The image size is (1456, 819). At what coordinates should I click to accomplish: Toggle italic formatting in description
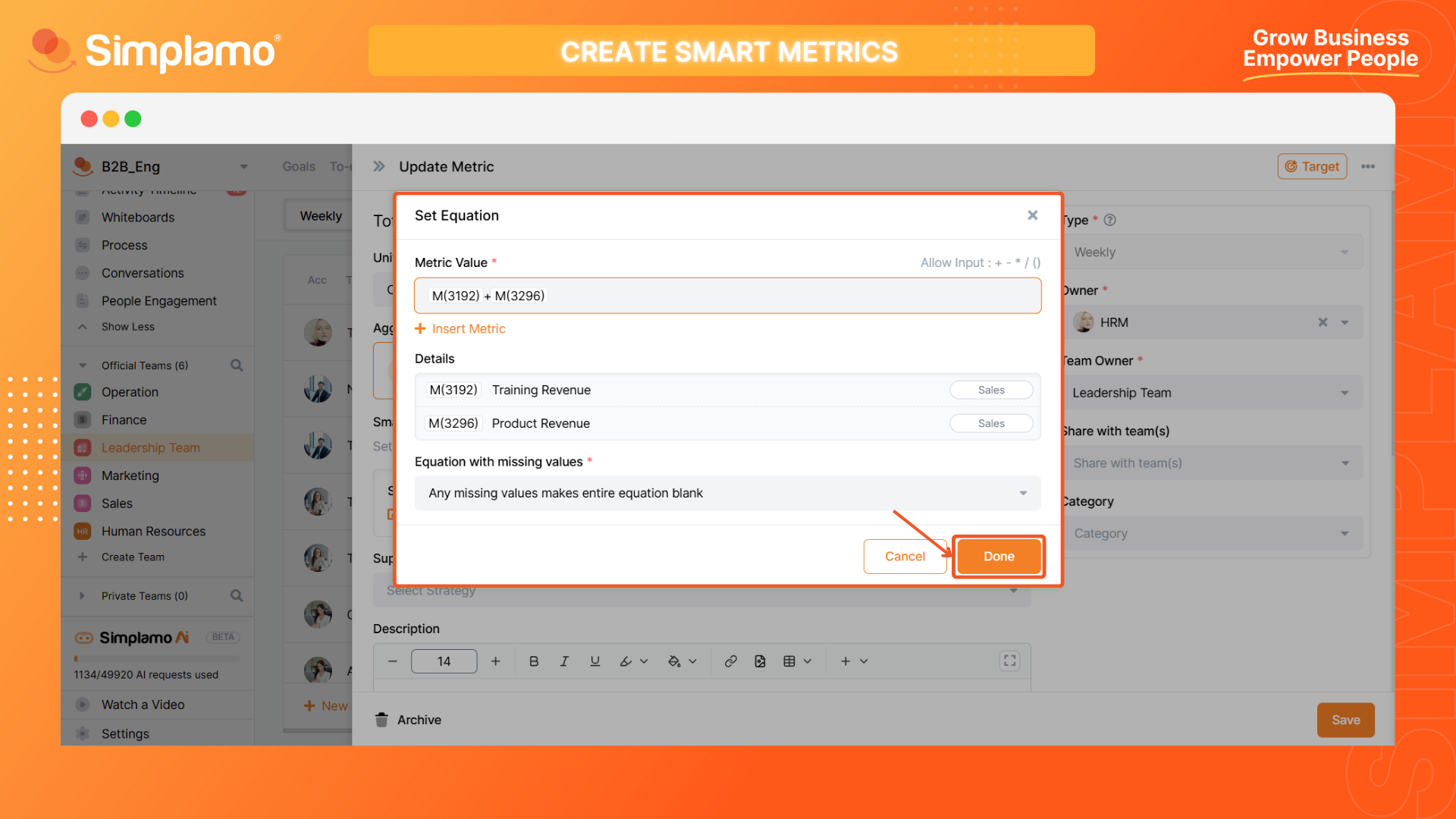(564, 661)
